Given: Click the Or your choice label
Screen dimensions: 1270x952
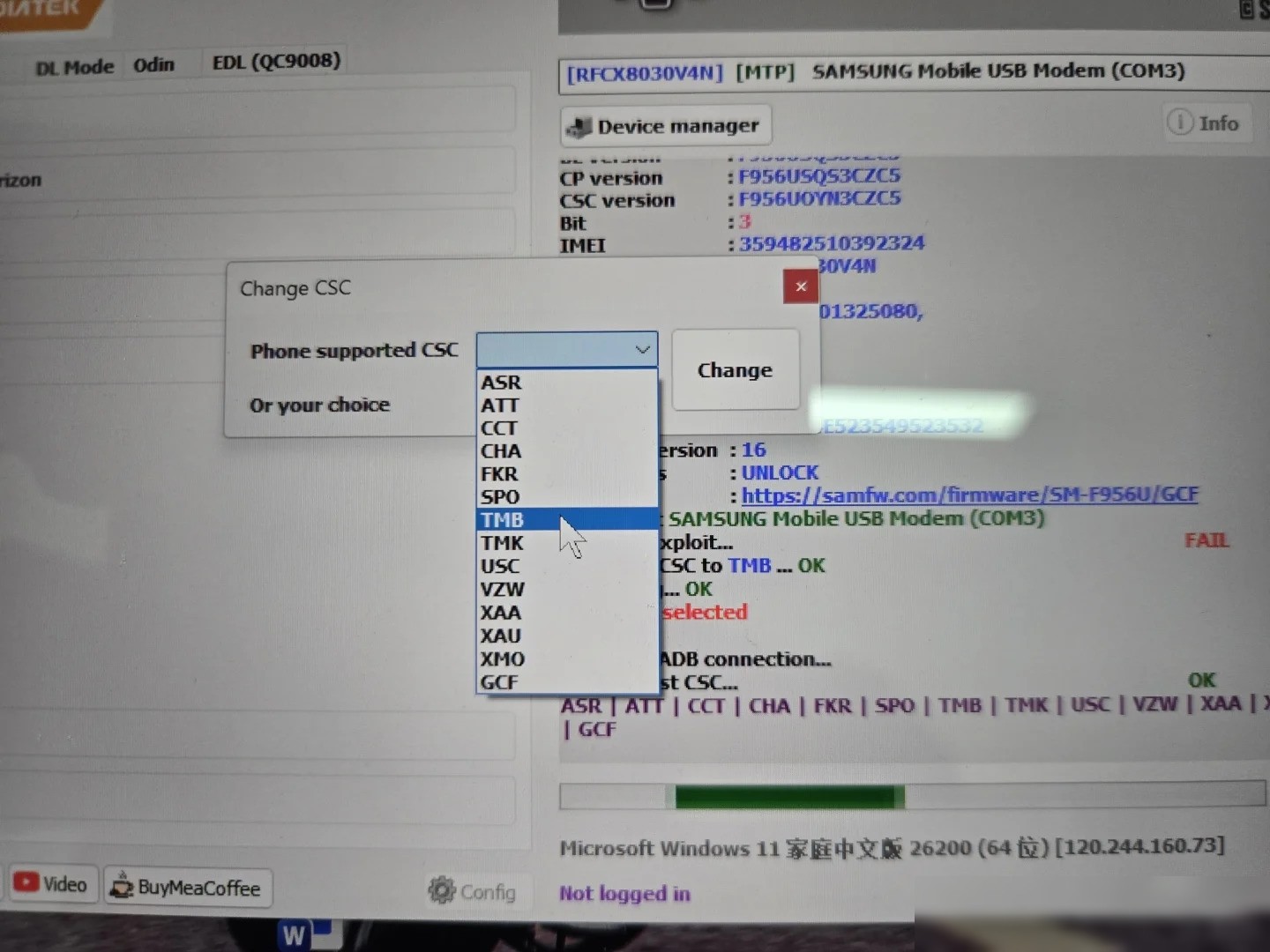Looking at the screenshot, I should click(319, 405).
